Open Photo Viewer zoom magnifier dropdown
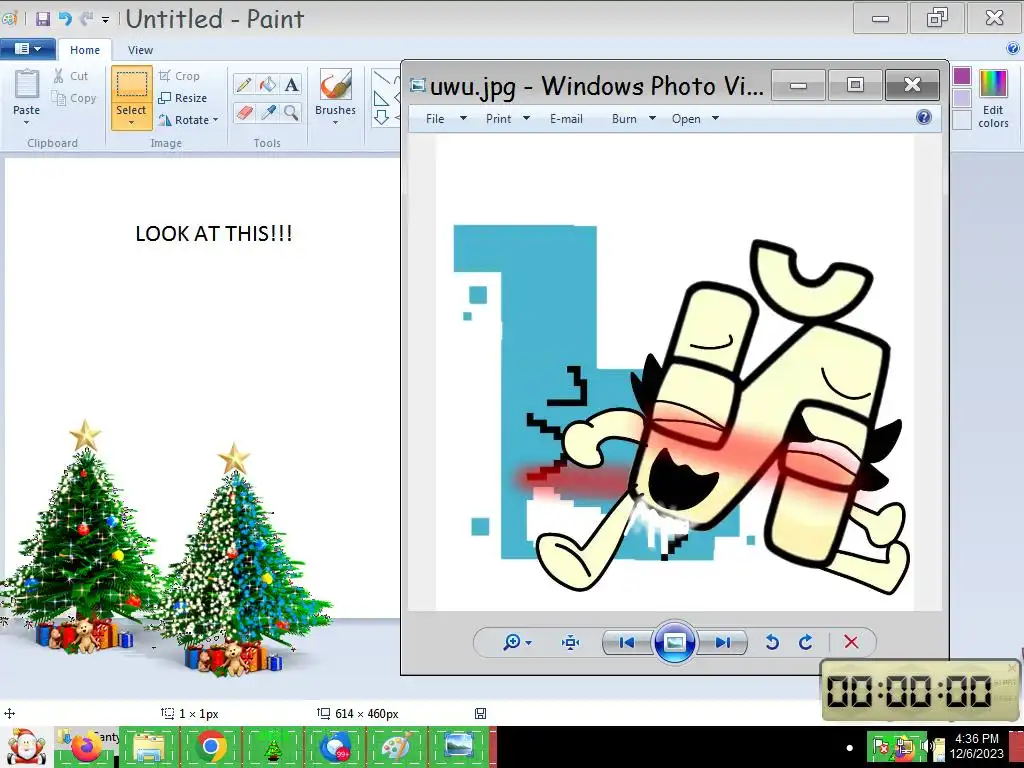Image resolution: width=1024 pixels, height=768 pixels. coord(517,643)
